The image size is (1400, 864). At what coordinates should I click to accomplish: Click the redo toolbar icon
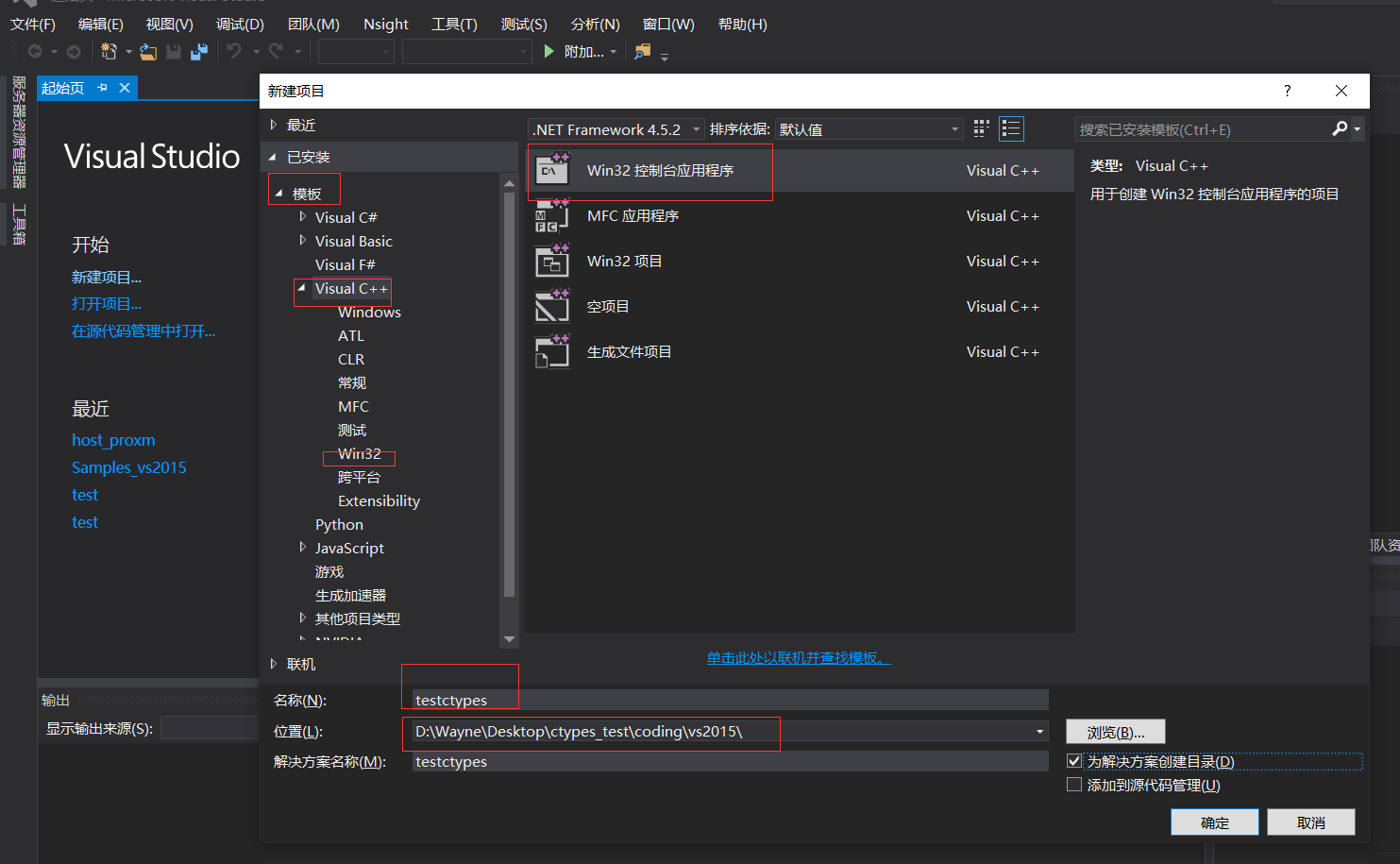[x=276, y=51]
